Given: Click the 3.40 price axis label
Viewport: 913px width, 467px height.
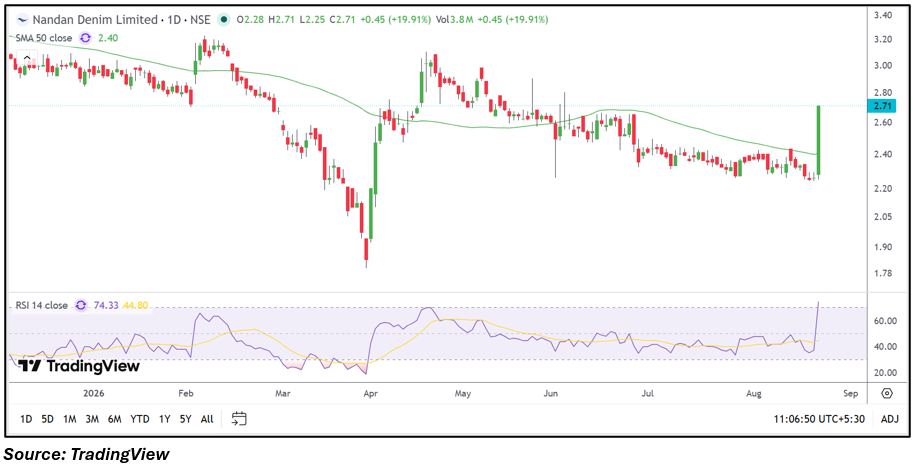Looking at the screenshot, I should pyautogui.click(x=884, y=16).
